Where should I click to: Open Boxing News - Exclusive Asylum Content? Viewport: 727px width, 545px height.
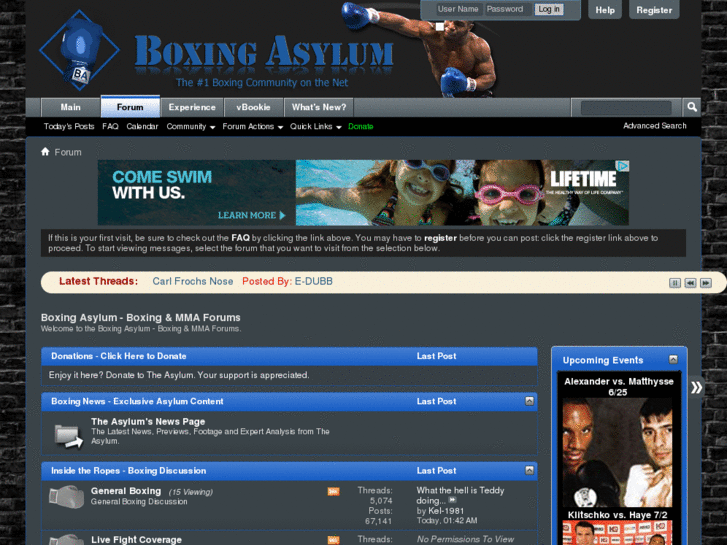[137, 401]
